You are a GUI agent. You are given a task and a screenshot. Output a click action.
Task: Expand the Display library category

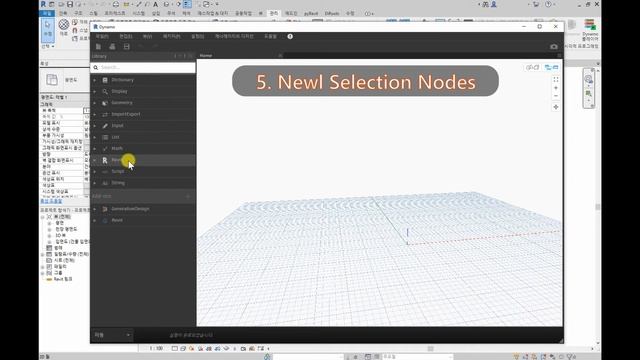click(x=95, y=91)
